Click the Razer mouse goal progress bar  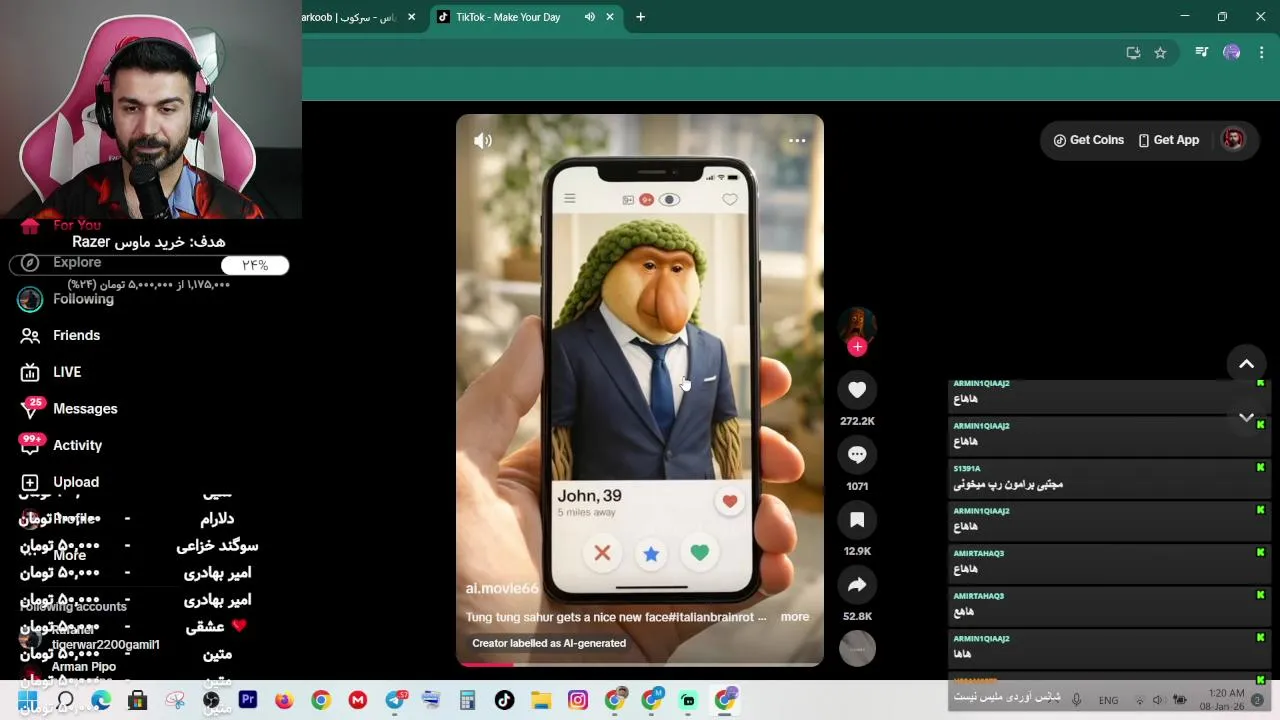pos(149,265)
